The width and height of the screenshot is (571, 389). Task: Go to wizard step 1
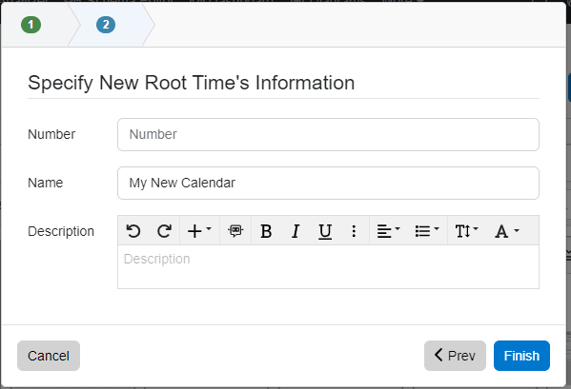[x=31, y=25]
